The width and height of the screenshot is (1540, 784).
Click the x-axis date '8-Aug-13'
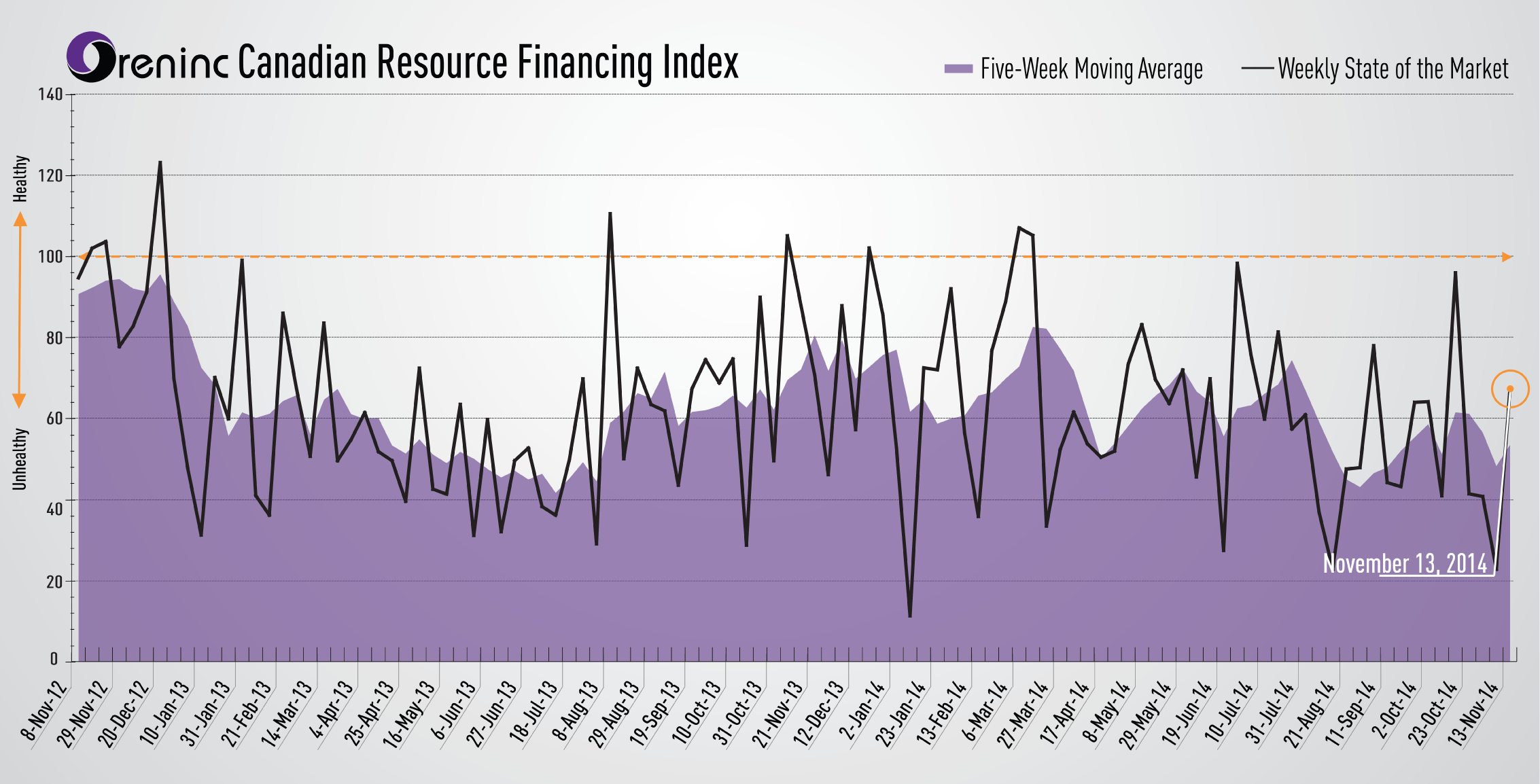pos(576,709)
